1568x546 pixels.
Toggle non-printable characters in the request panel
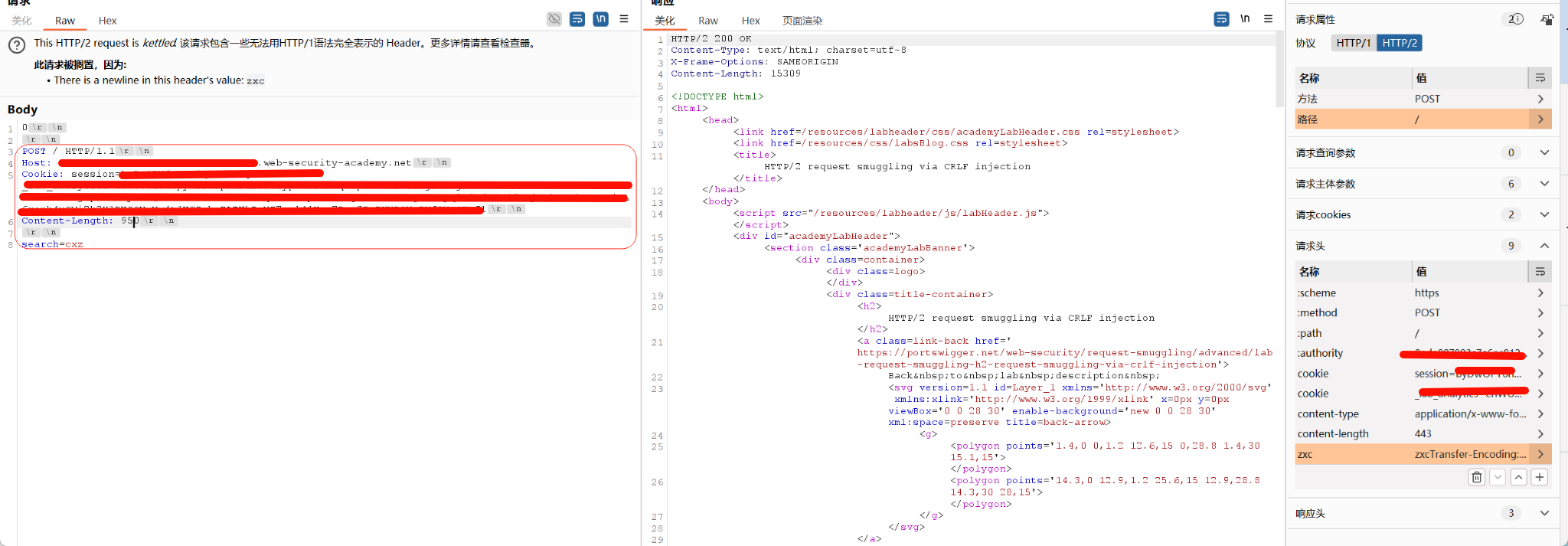click(x=601, y=19)
